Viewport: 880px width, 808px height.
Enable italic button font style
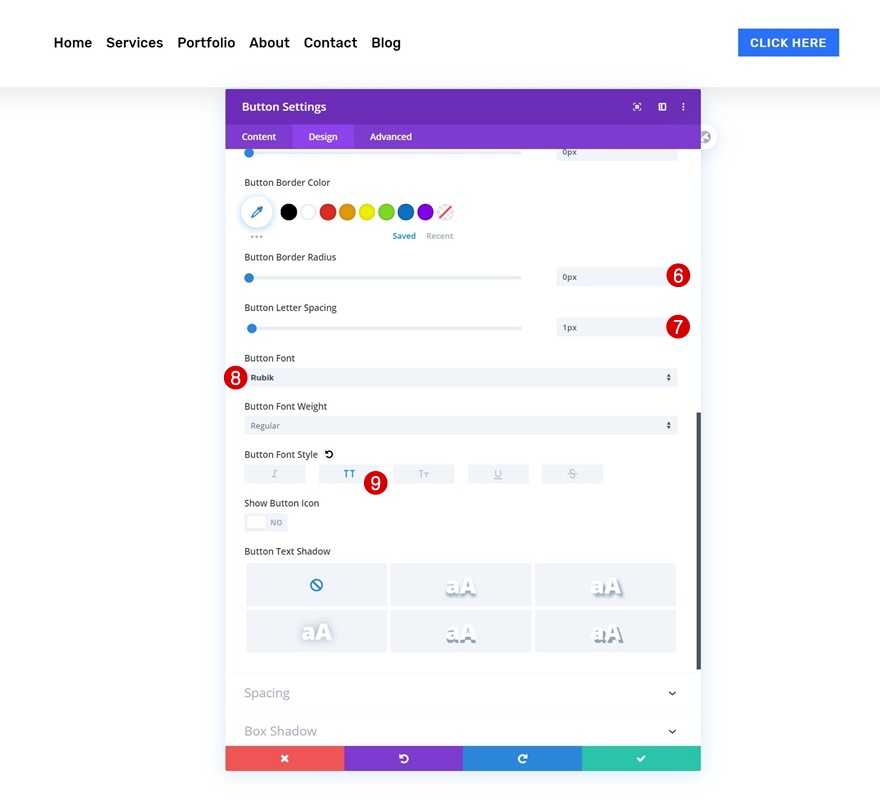(275, 474)
